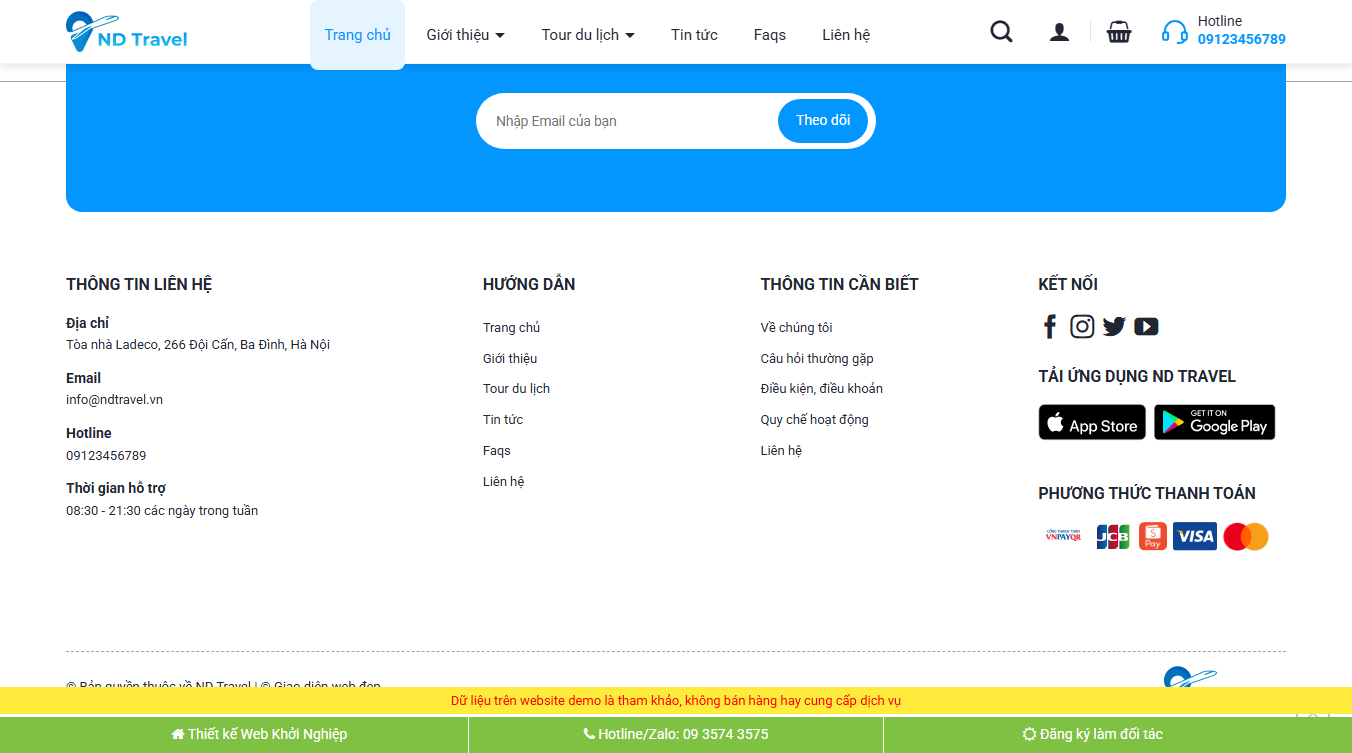Open footer link Faqs
Screen dimensions: 1352x753
(x=497, y=451)
